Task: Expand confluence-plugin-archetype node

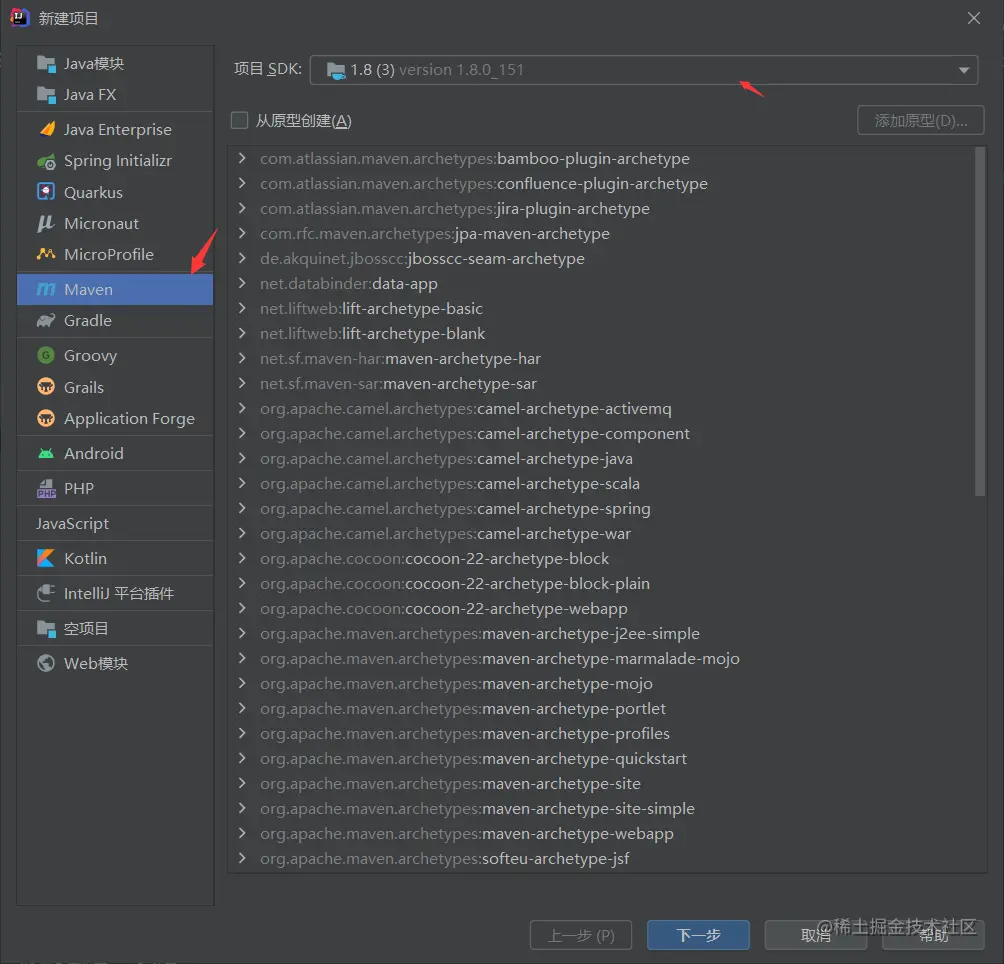Action: [x=242, y=183]
